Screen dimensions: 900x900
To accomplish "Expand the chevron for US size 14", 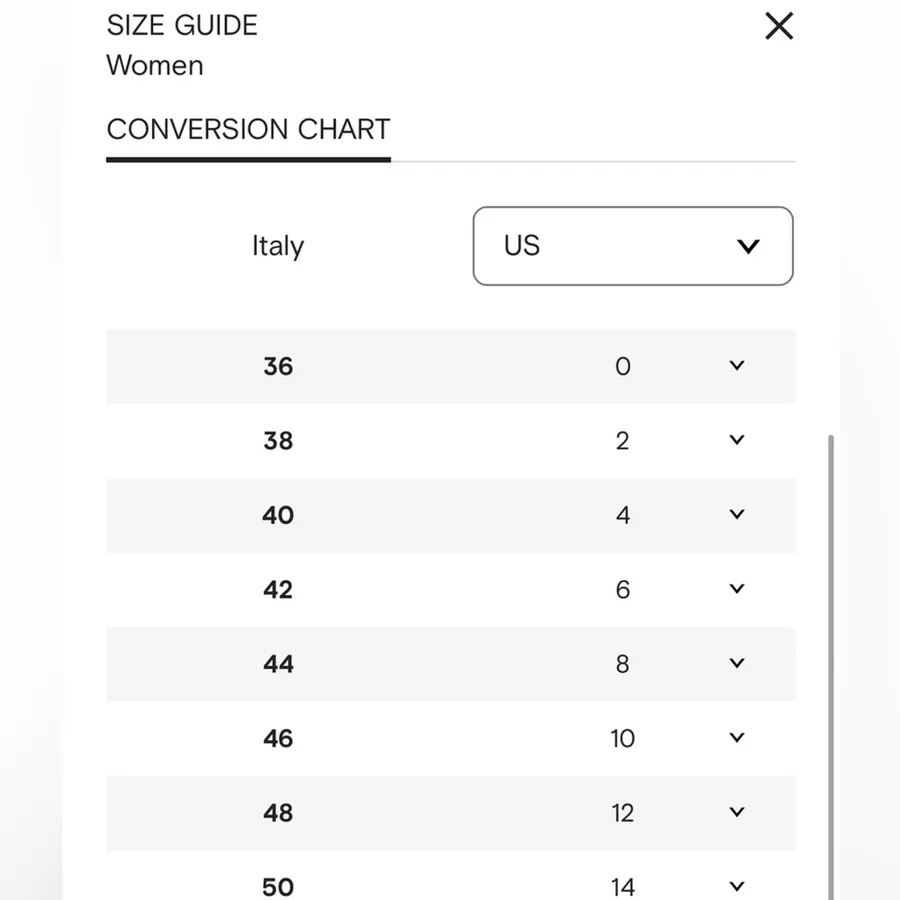I will coord(736,887).
